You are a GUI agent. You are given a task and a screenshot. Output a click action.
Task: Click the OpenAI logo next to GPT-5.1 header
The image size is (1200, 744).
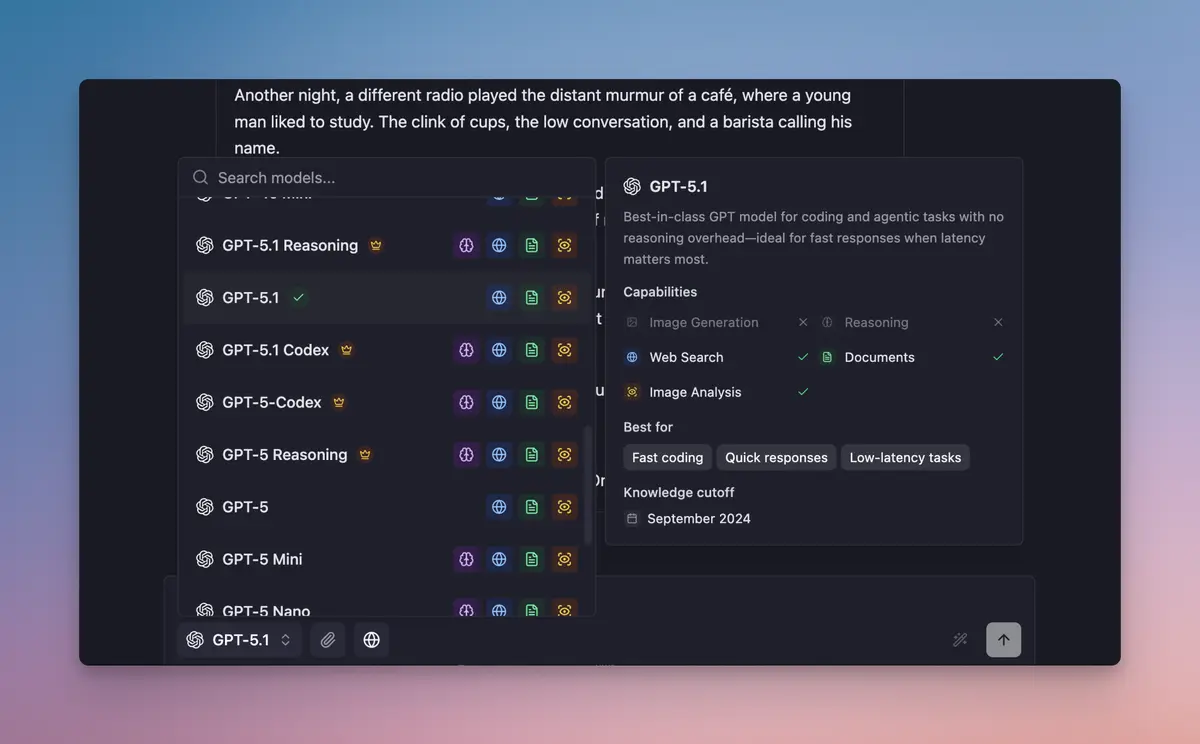click(x=631, y=186)
